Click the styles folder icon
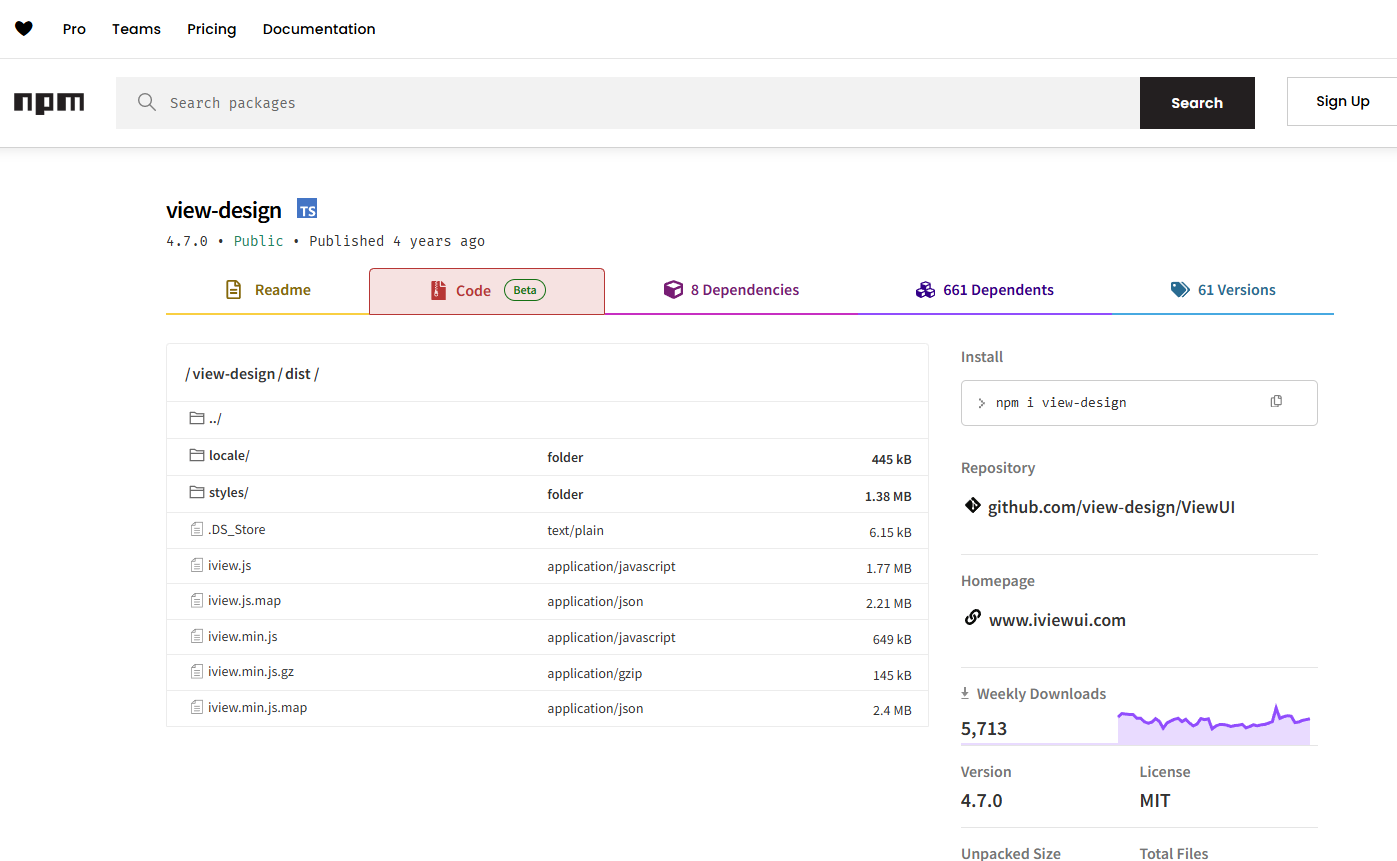This screenshot has width=1397, height=861. point(196,492)
